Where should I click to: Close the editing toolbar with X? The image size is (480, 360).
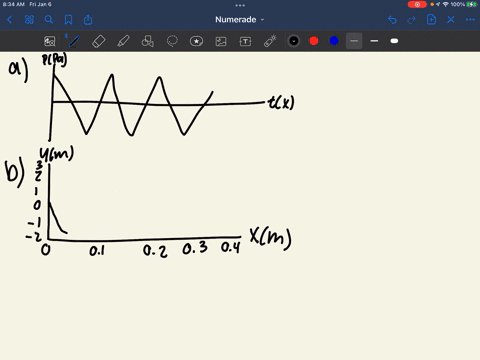pos(451,20)
